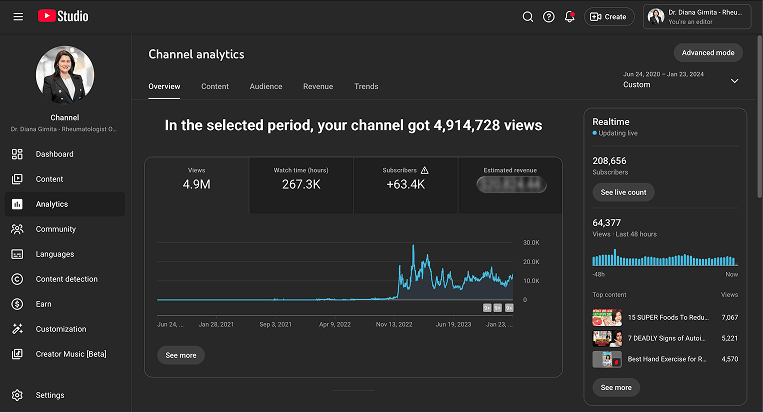The image size is (763, 413).
Task: Open Creator Music [Beta]
Action: coord(70,354)
